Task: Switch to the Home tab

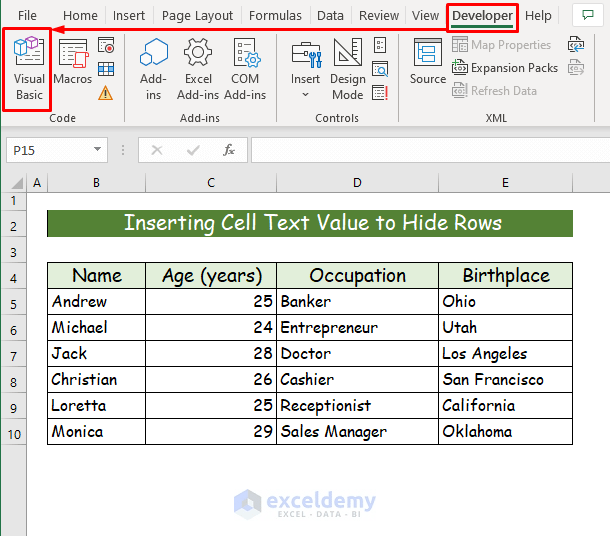Action: pyautogui.click(x=80, y=16)
